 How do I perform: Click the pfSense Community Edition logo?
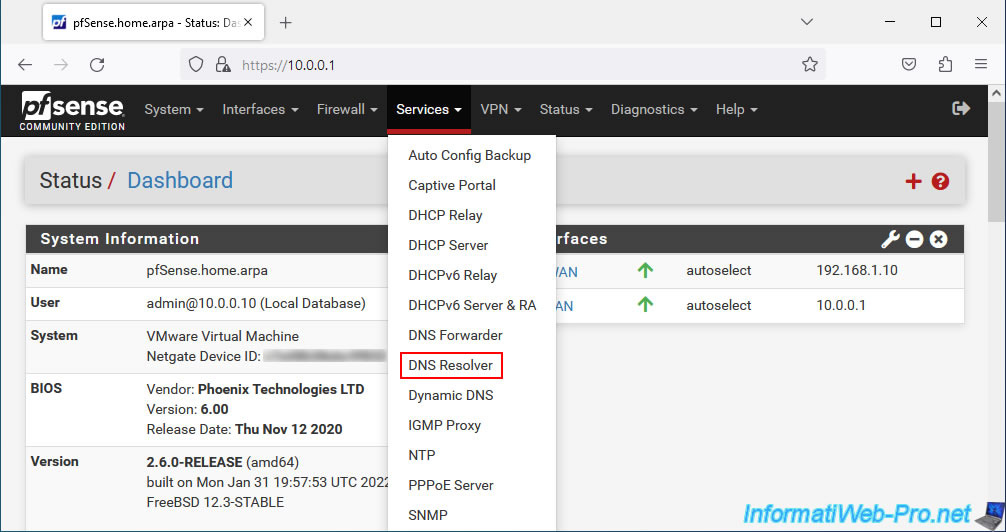pyautogui.click(x=72, y=110)
